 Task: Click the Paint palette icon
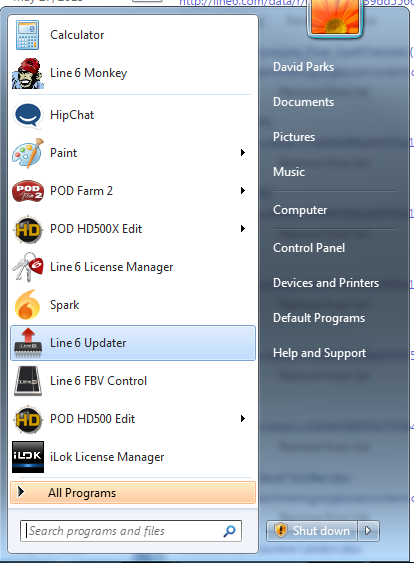pos(28,153)
